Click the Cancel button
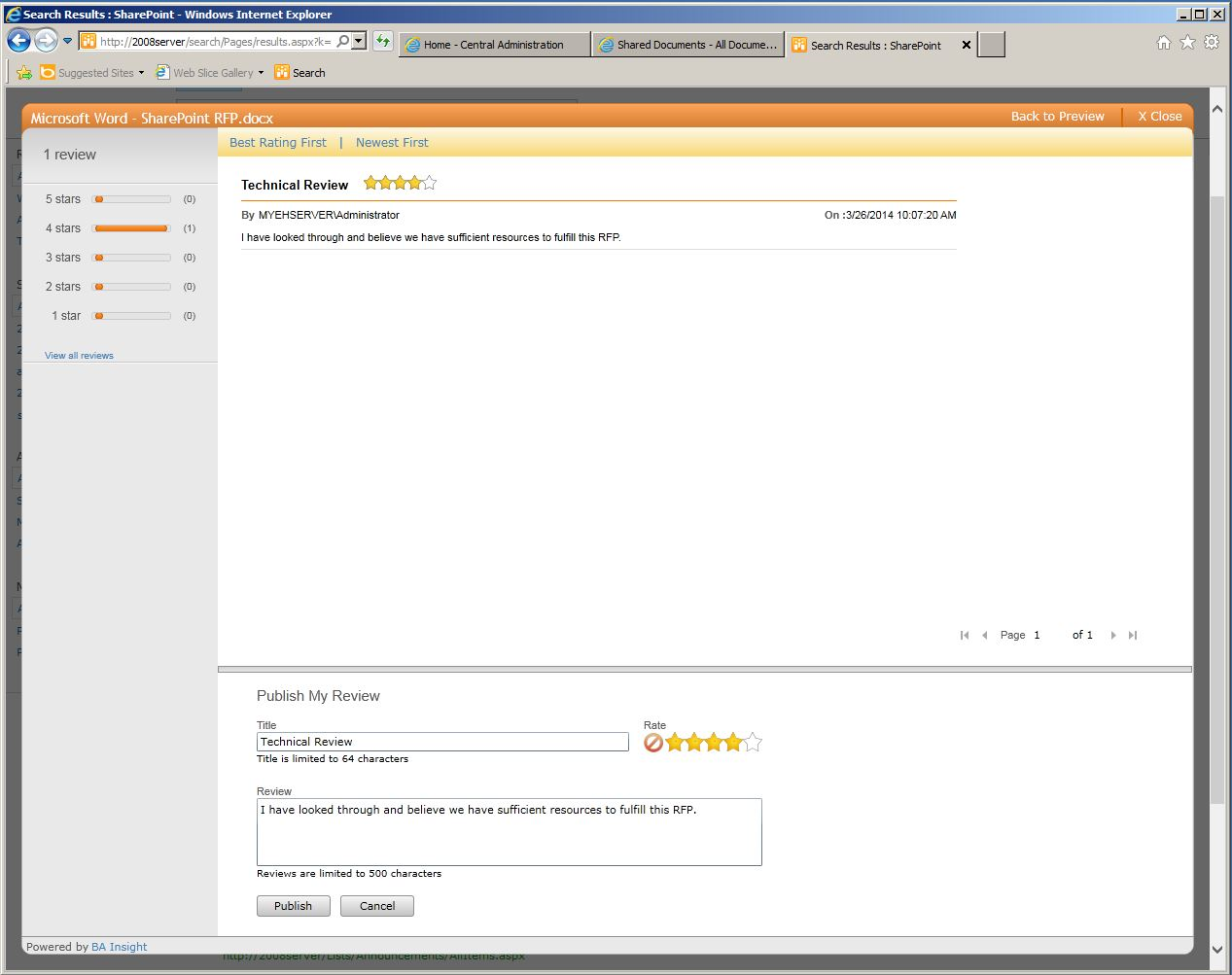 [x=377, y=906]
